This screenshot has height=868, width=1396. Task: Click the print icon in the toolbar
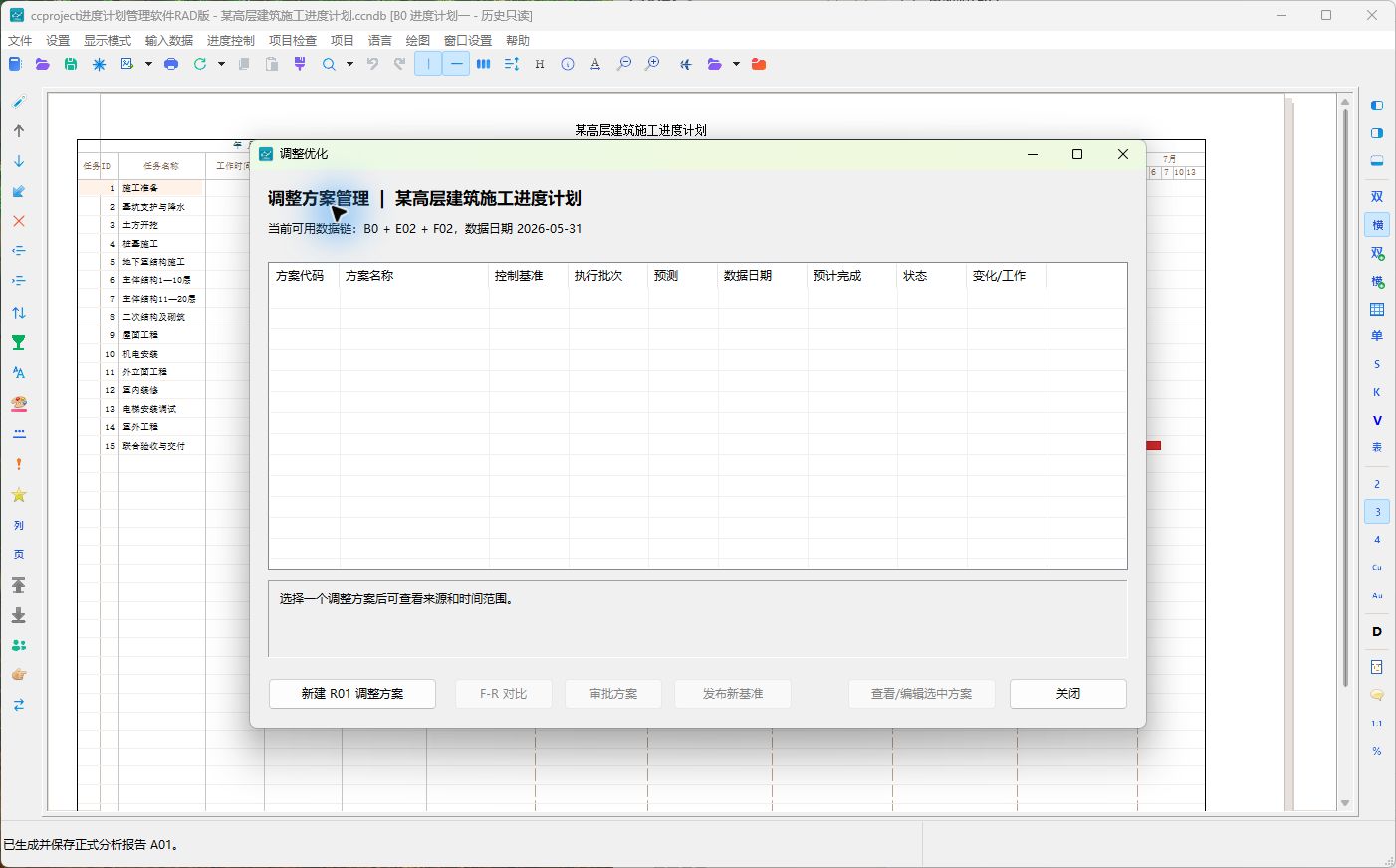click(x=171, y=64)
